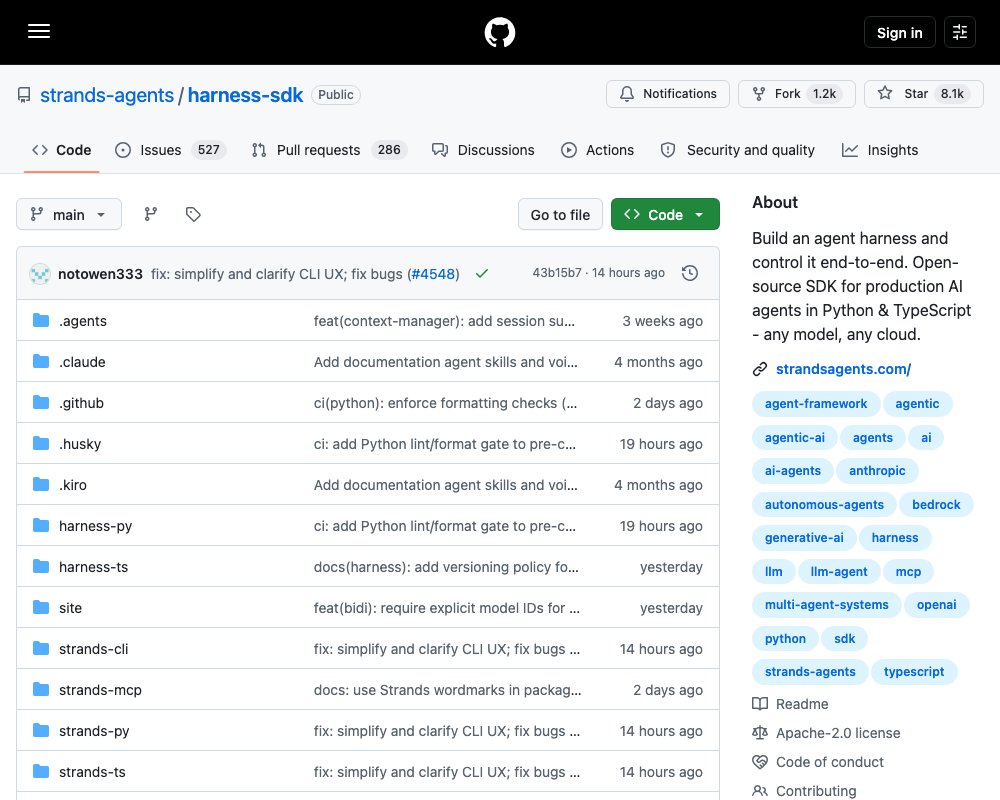
Task: Open the Issues tab
Action: tap(170, 150)
